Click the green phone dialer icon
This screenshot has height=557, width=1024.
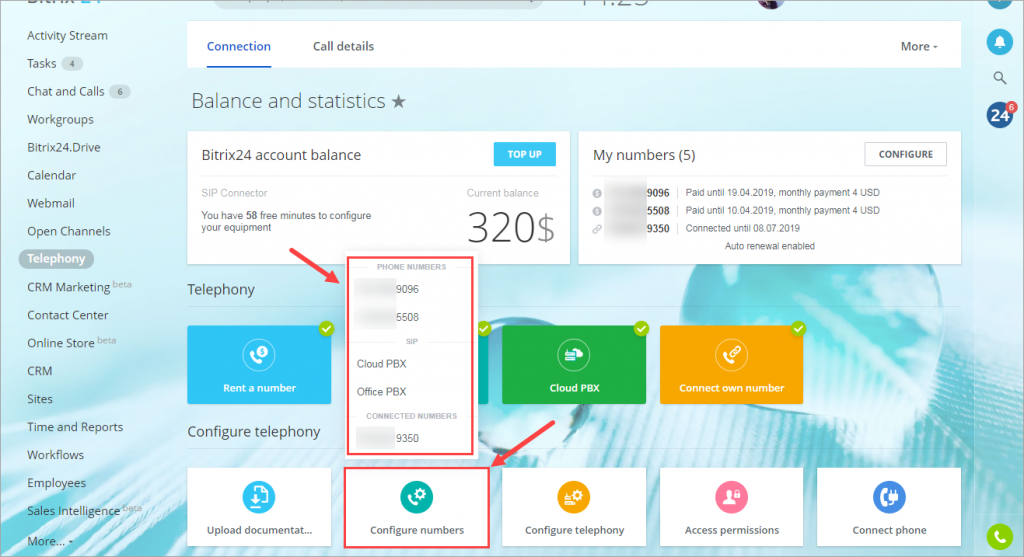(x=999, y=537)
